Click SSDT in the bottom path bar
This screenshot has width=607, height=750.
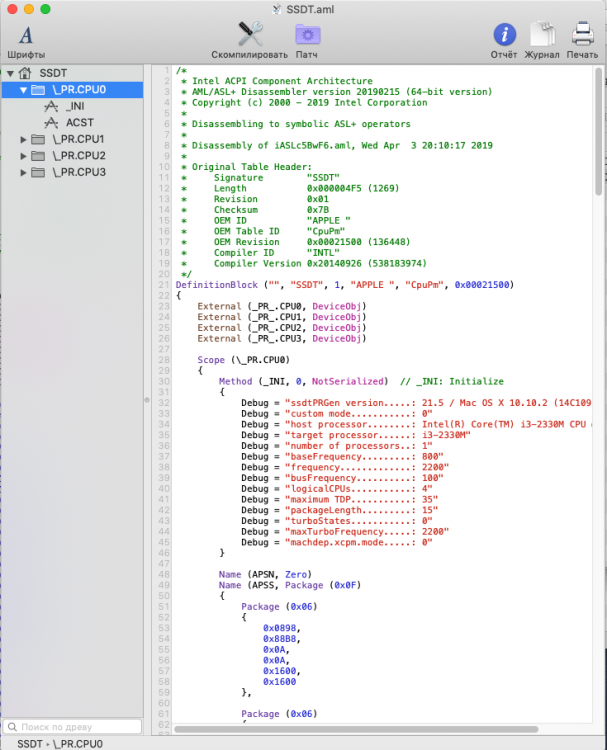click(x=30, y=744)
